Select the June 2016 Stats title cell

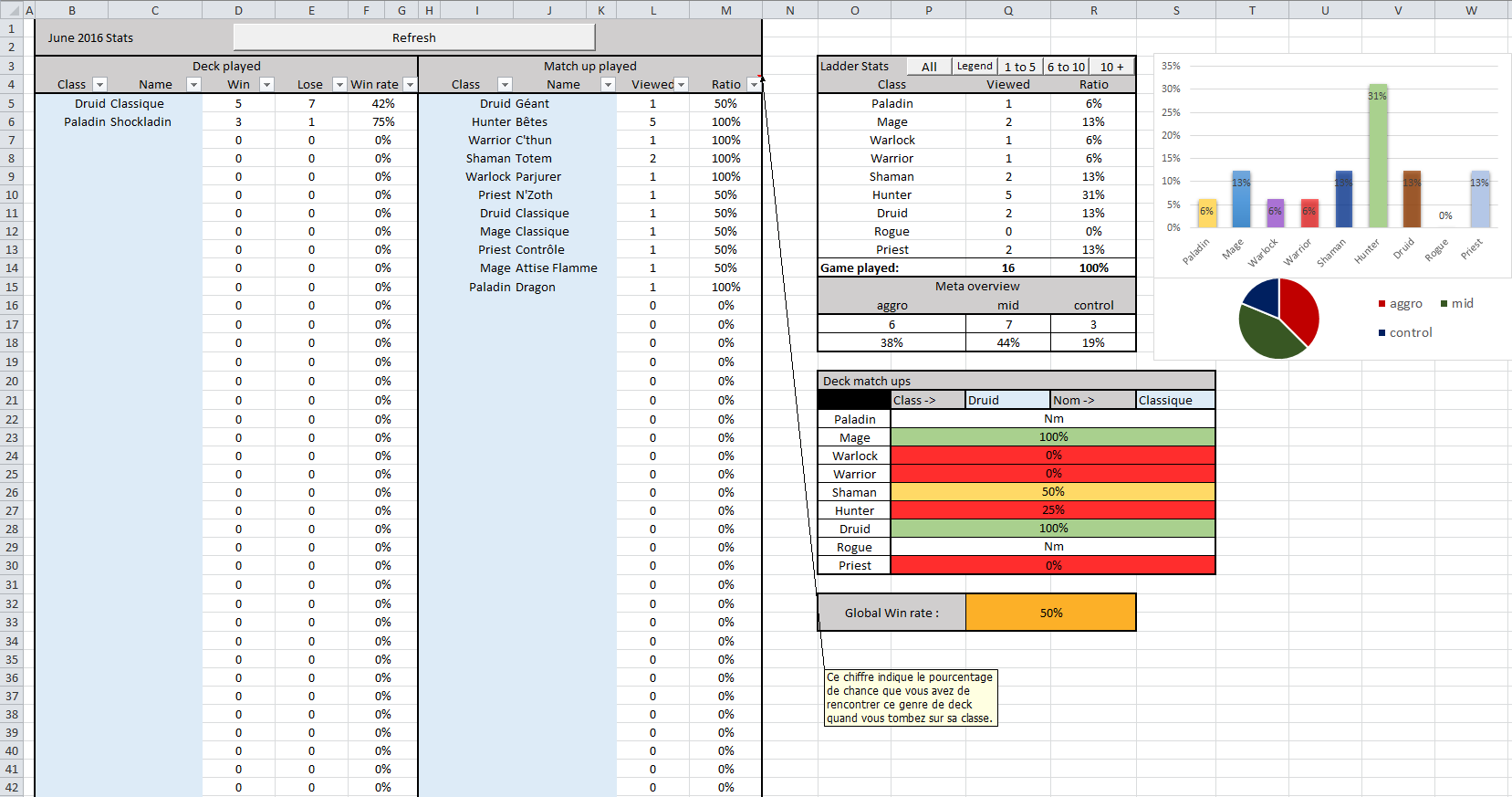(x=90, y=38)
